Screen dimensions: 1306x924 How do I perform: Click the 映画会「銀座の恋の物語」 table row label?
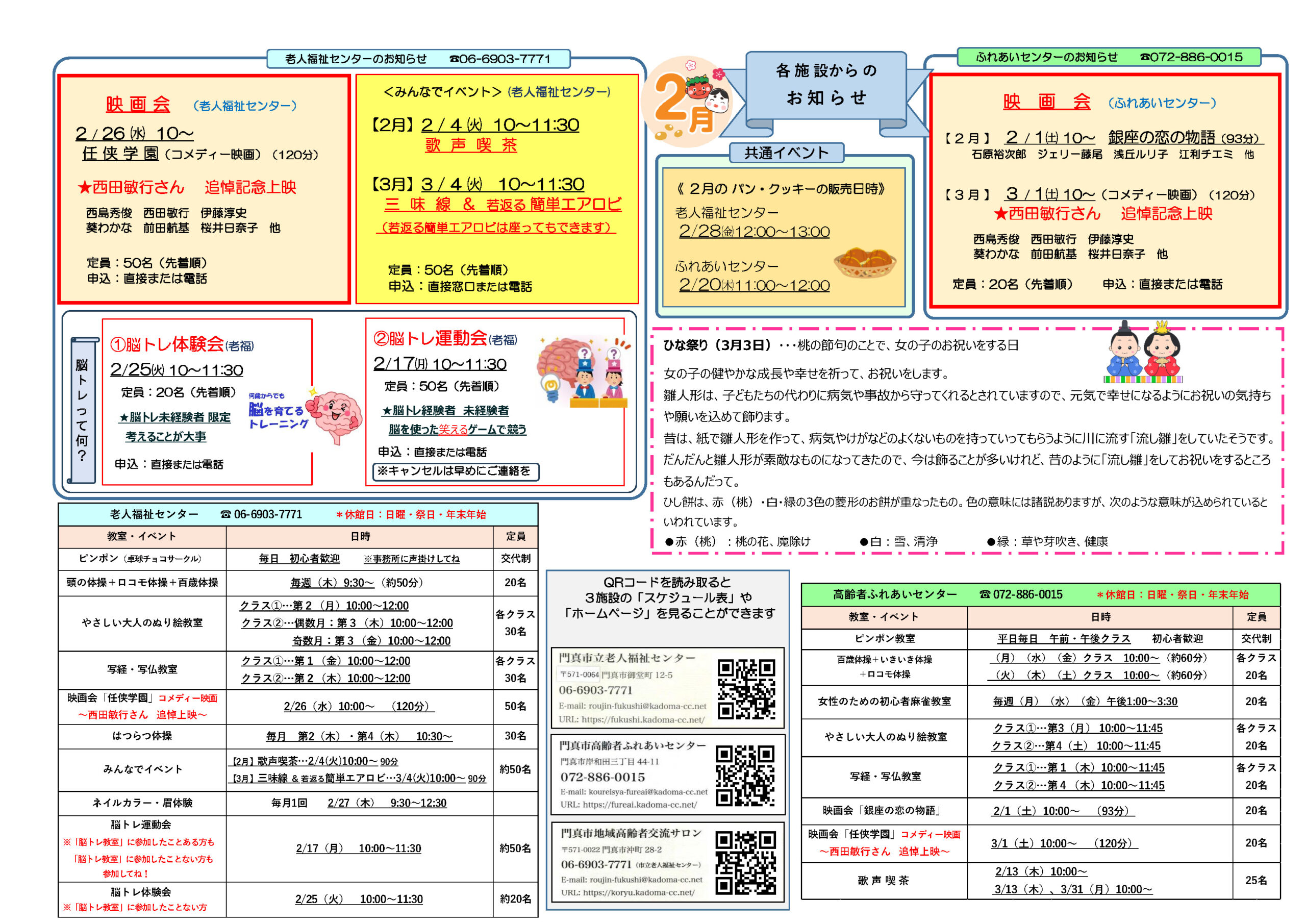(x=885, y=810)
